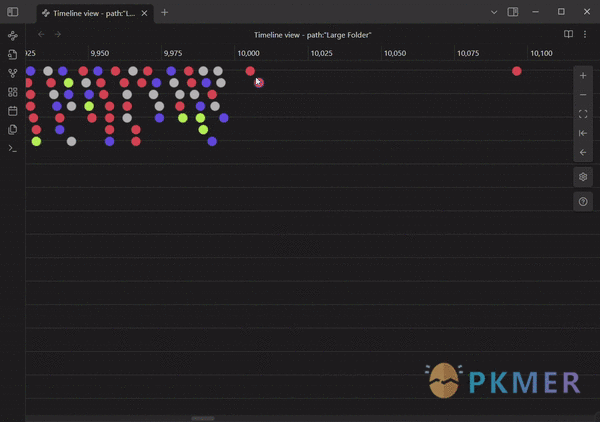Click the green dot in bottom-left row
The height and width of the screenshot is (422, 600).
click(36, 142)
